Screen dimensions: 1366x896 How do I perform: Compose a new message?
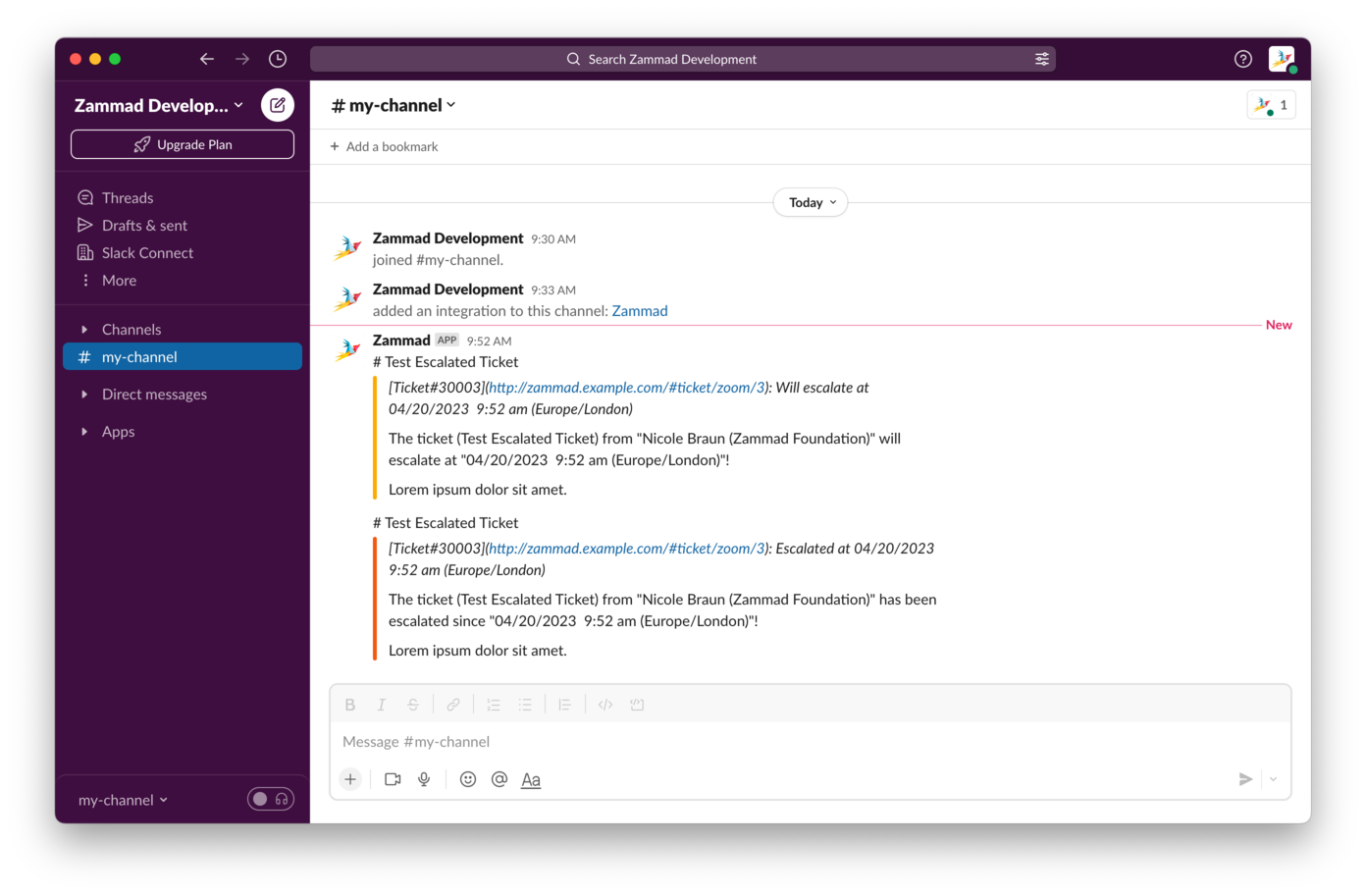point(278,105)
